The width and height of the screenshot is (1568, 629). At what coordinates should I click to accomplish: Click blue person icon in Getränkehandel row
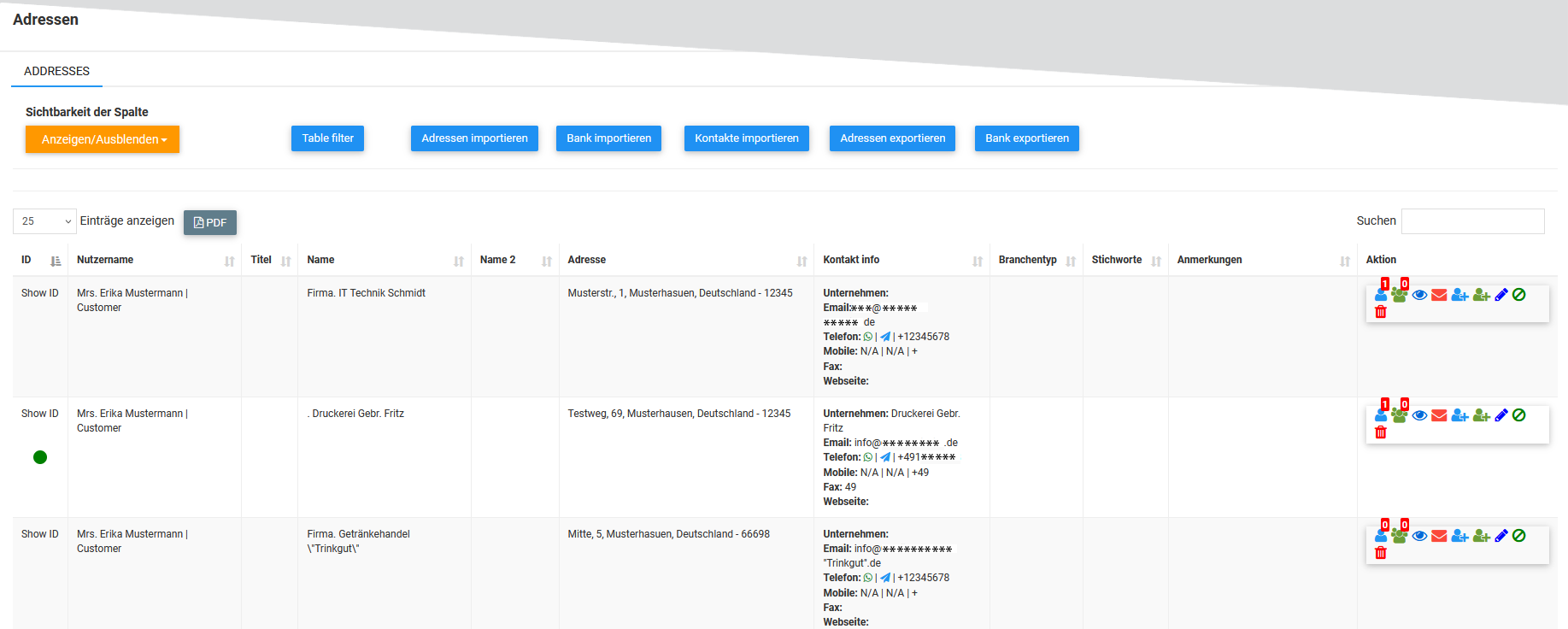[x=1381, y=536]
